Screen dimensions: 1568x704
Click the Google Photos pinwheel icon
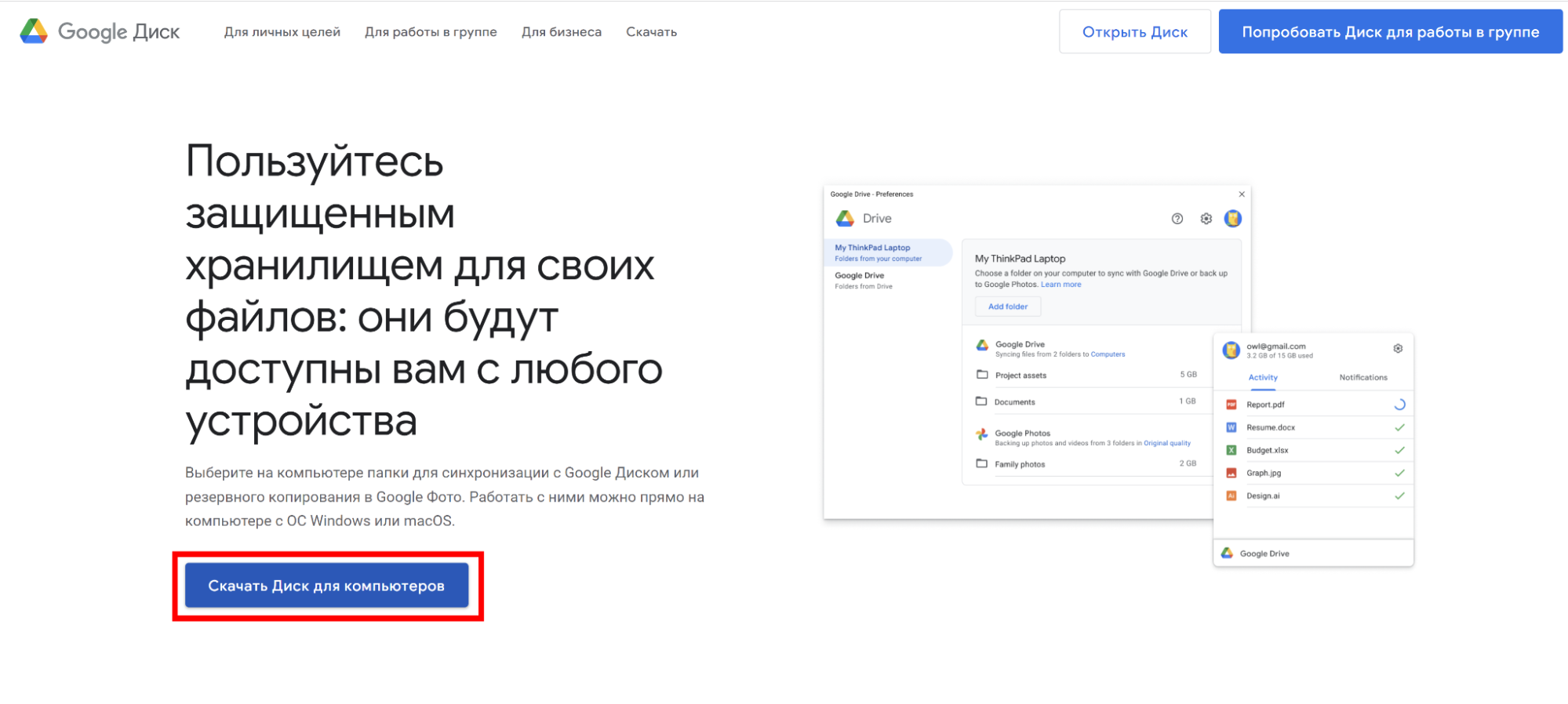pyautogui.click(x=981, y=434)
